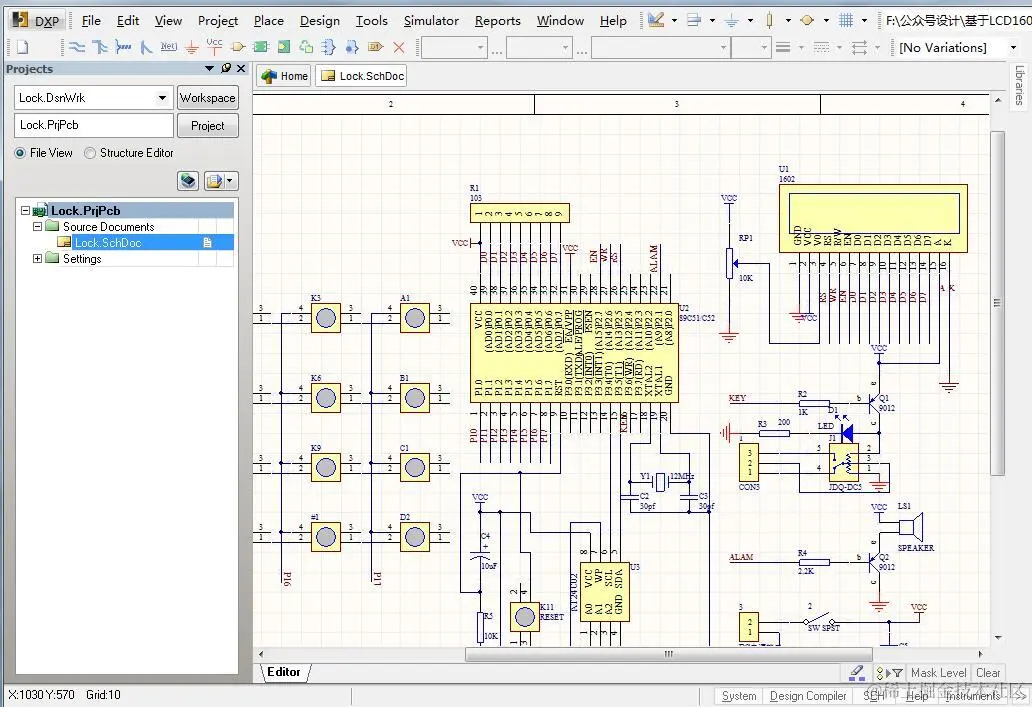1032x707 pixels.
Task: Open the Place Part tool
Action: pyautogui.click(x=238, y=46)
